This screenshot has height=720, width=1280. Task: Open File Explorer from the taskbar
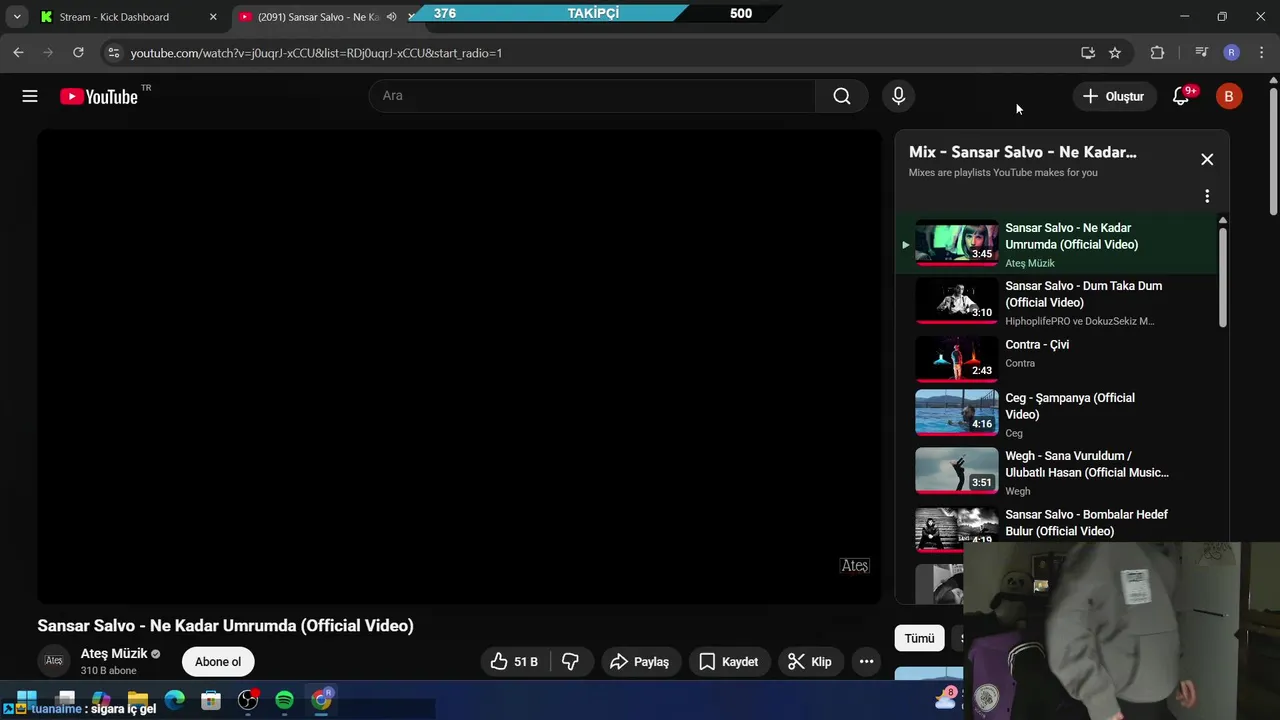(138, 699)
